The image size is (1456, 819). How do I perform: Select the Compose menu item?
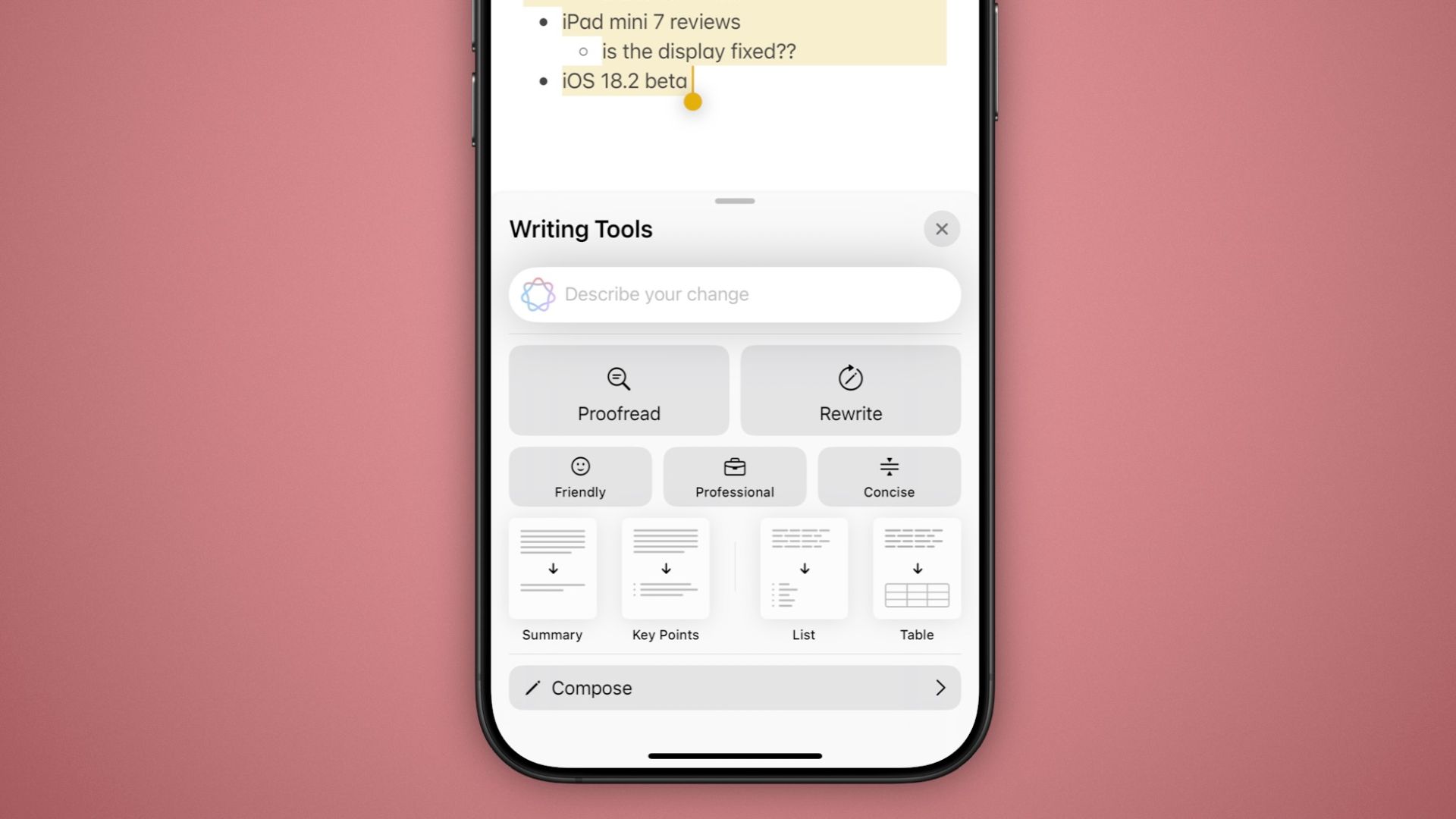735,688
